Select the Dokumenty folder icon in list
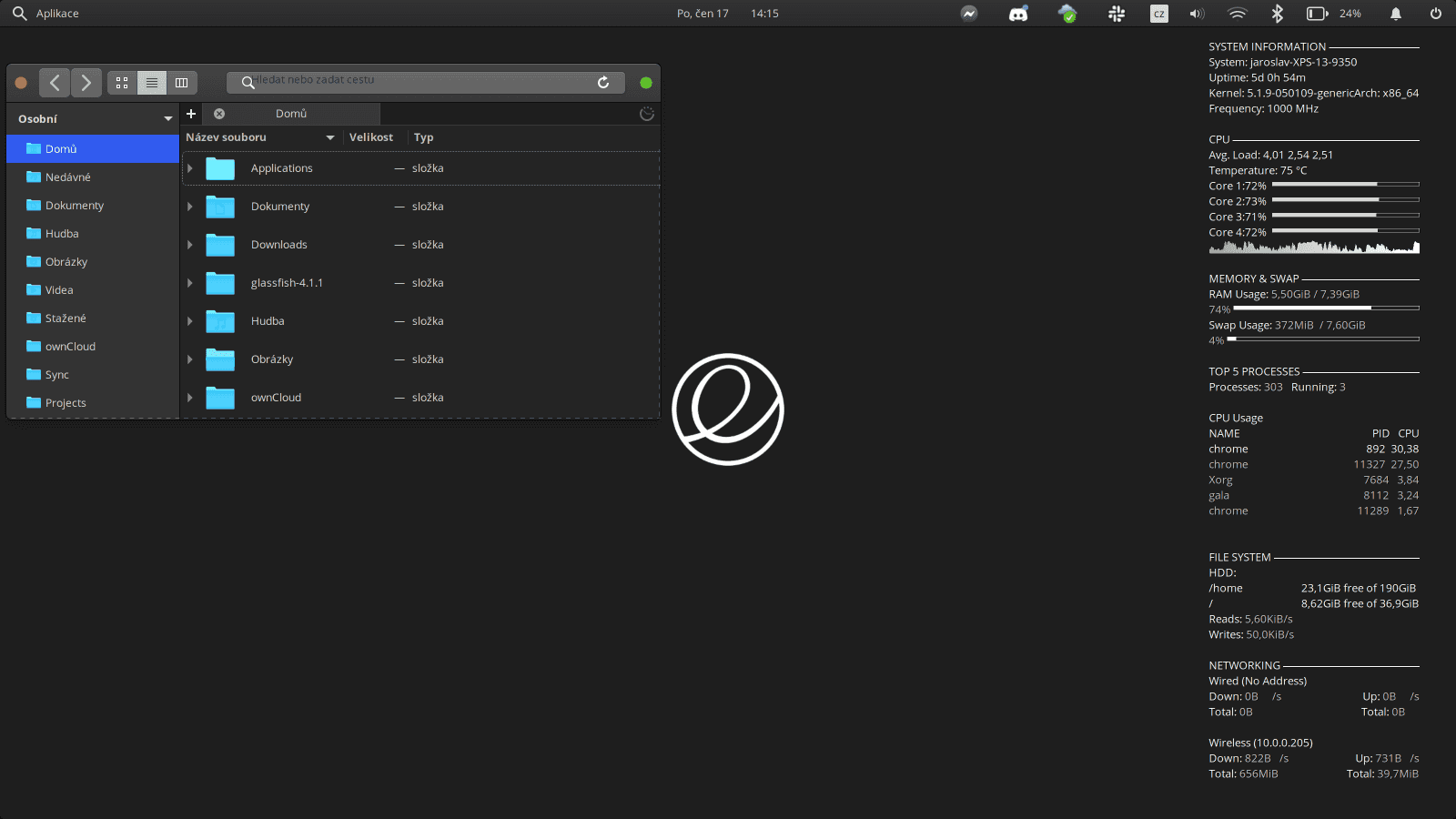Screen dimensions: 1456x819 (x=220, y=207)
